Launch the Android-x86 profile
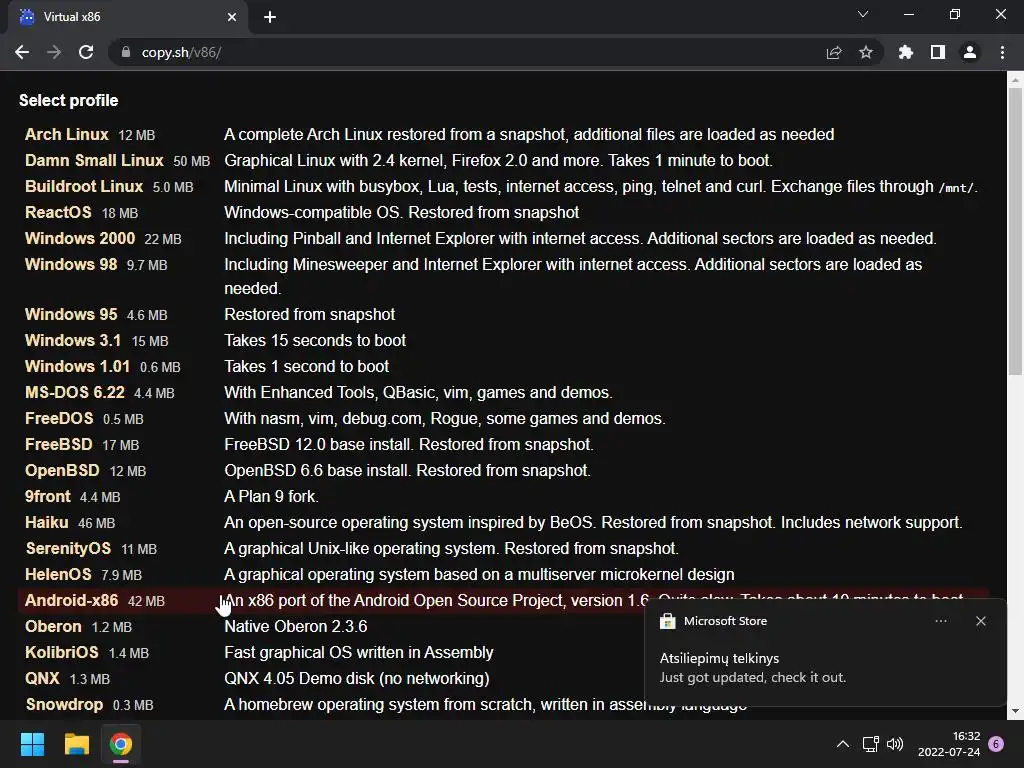Viewport: 1024px width, 768px height. coord(71,600)
